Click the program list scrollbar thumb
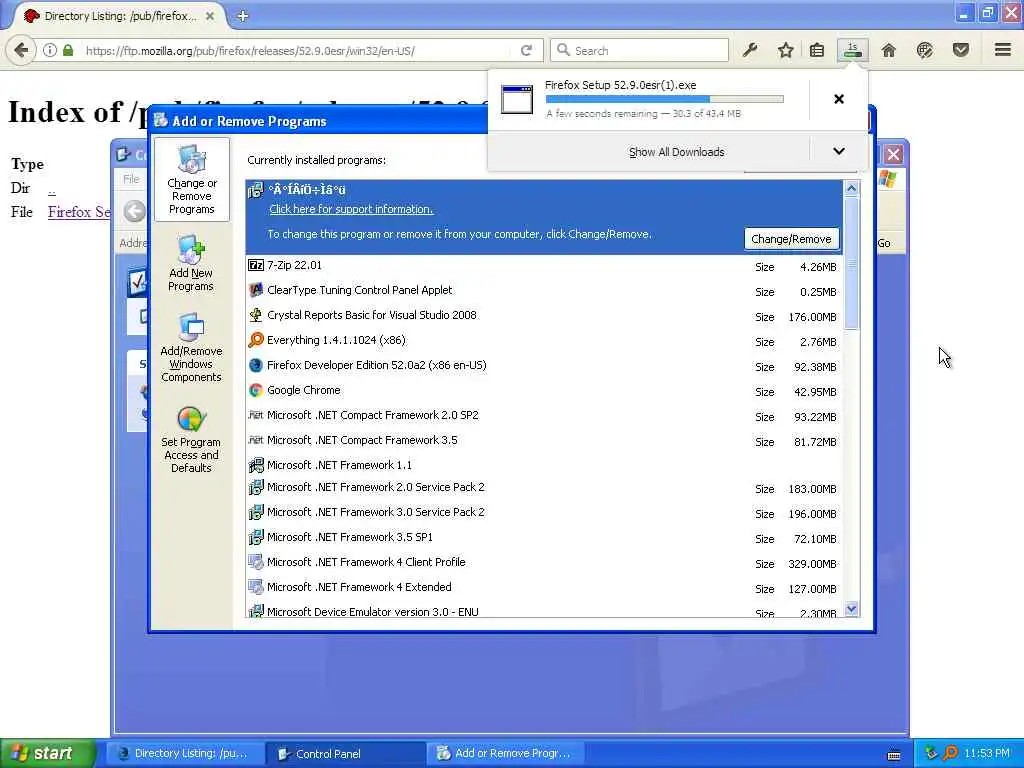Image resolution: width=1024 pixels, height=768 pixels. (851, 263)
